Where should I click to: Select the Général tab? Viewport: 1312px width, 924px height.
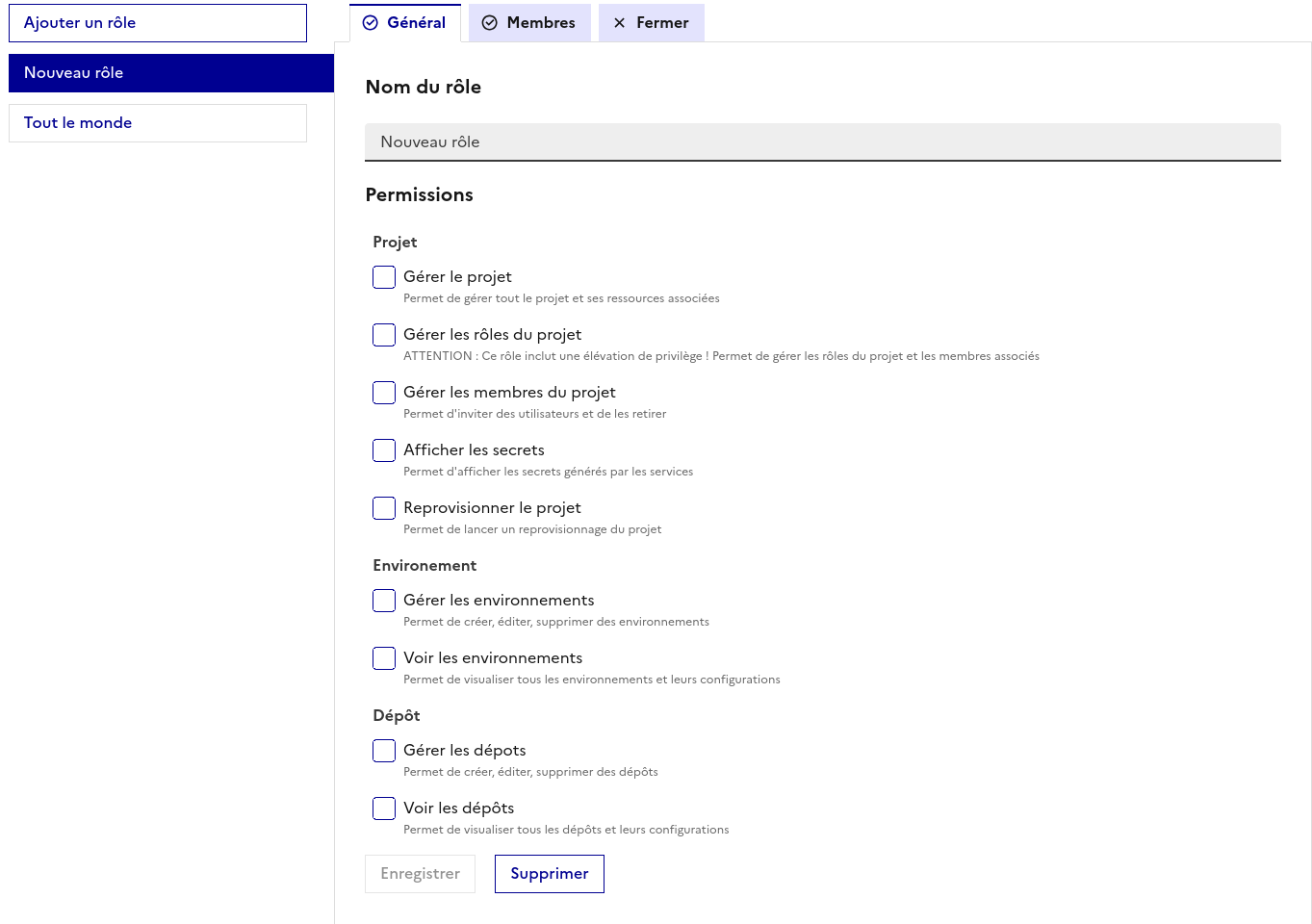405,23
